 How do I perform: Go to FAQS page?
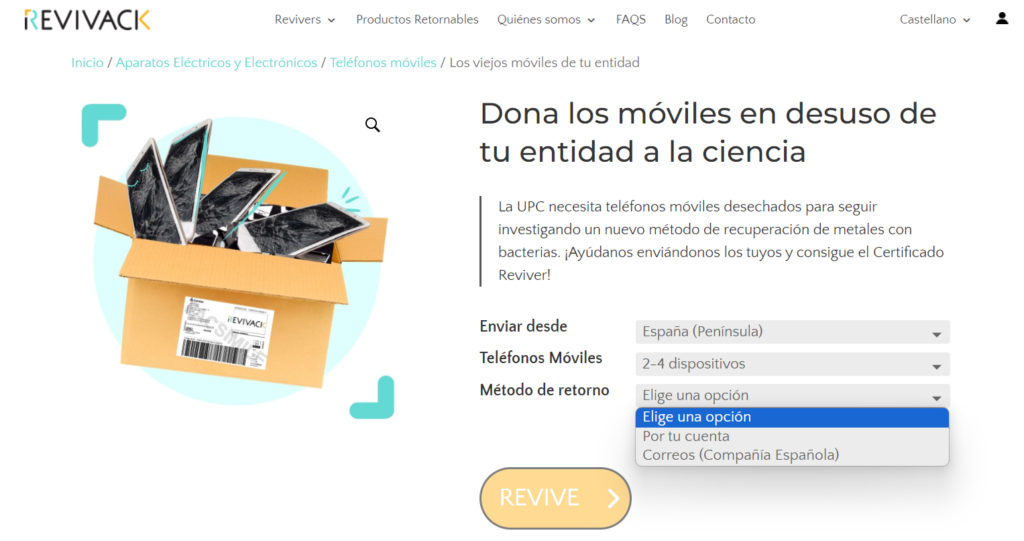coord(630,20)
